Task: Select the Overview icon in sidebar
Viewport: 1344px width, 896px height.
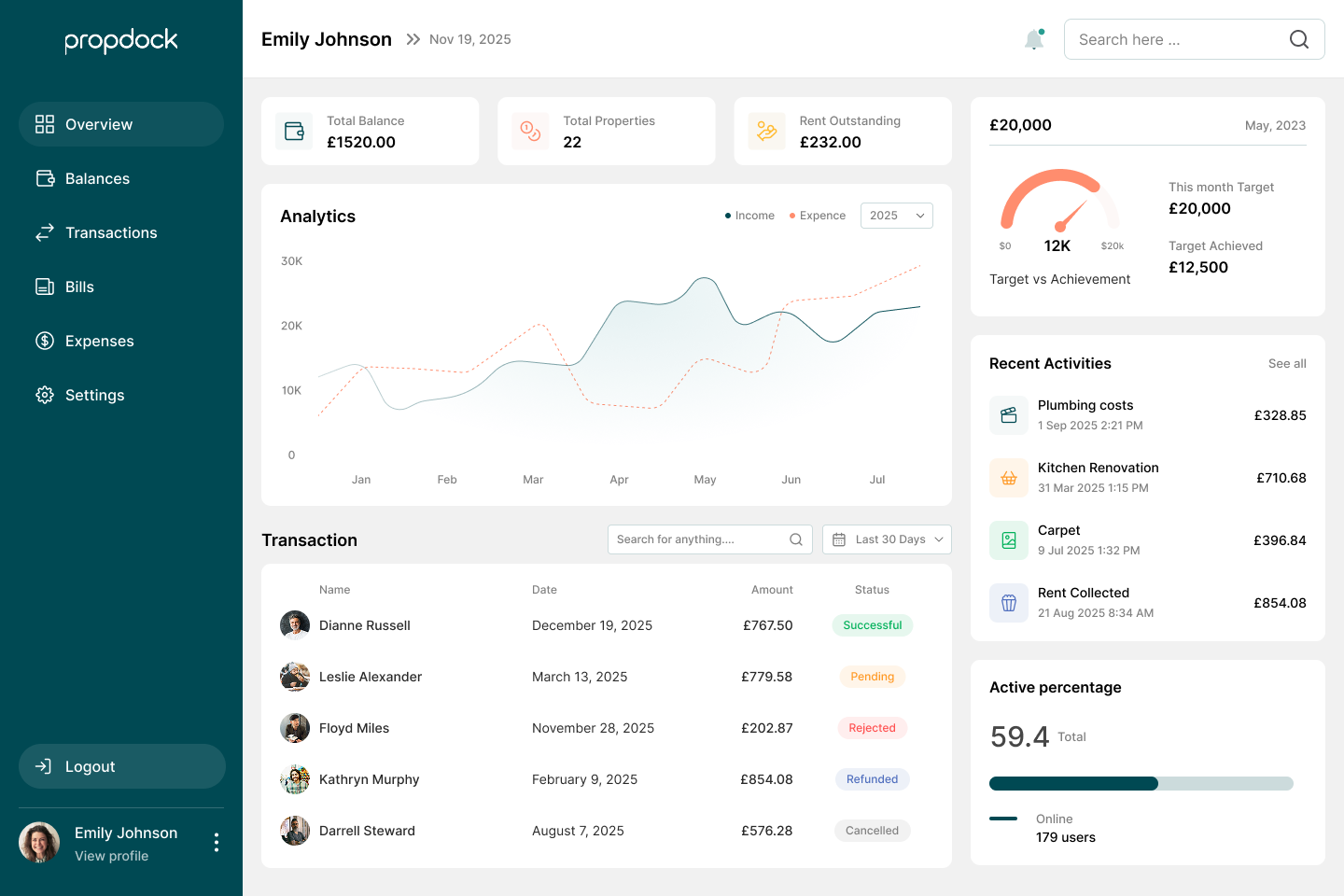Action: coord(45,123)
